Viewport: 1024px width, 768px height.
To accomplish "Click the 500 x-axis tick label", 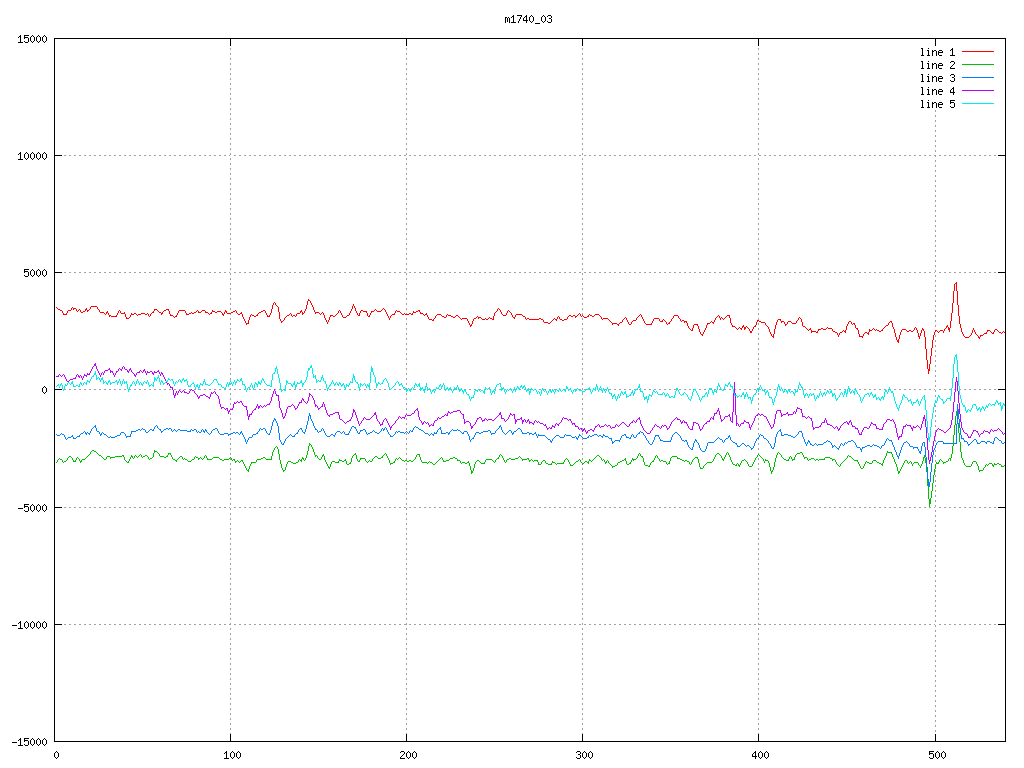I will click(x=935, y=755).
